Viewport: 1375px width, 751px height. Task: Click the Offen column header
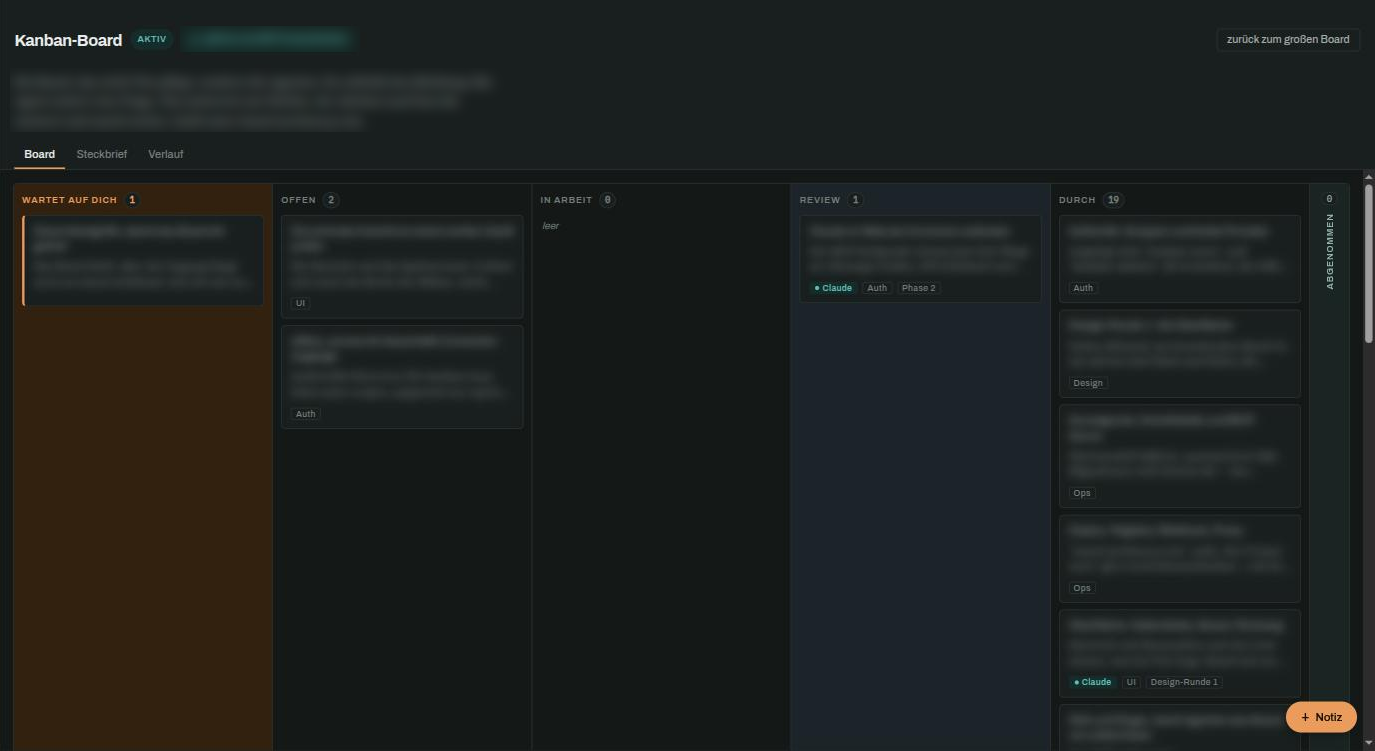[x=298, y=200]
